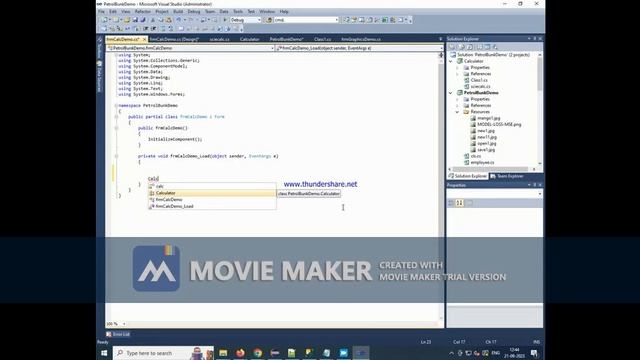The width and height of the screenshot is (640, 360).
Task: Click the Save icon in toolbar
Action: coord(135,20)
